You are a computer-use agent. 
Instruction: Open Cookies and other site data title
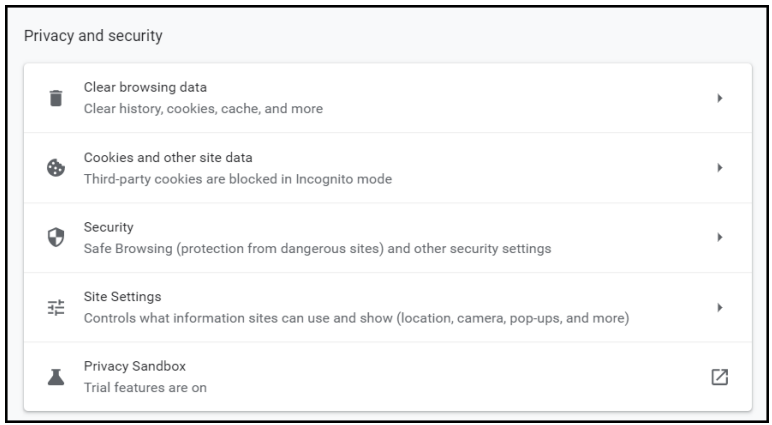point(168,158)
